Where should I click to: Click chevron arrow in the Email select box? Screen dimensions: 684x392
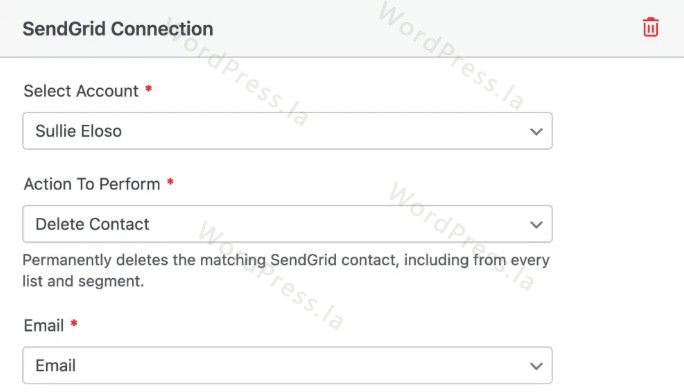536,366
